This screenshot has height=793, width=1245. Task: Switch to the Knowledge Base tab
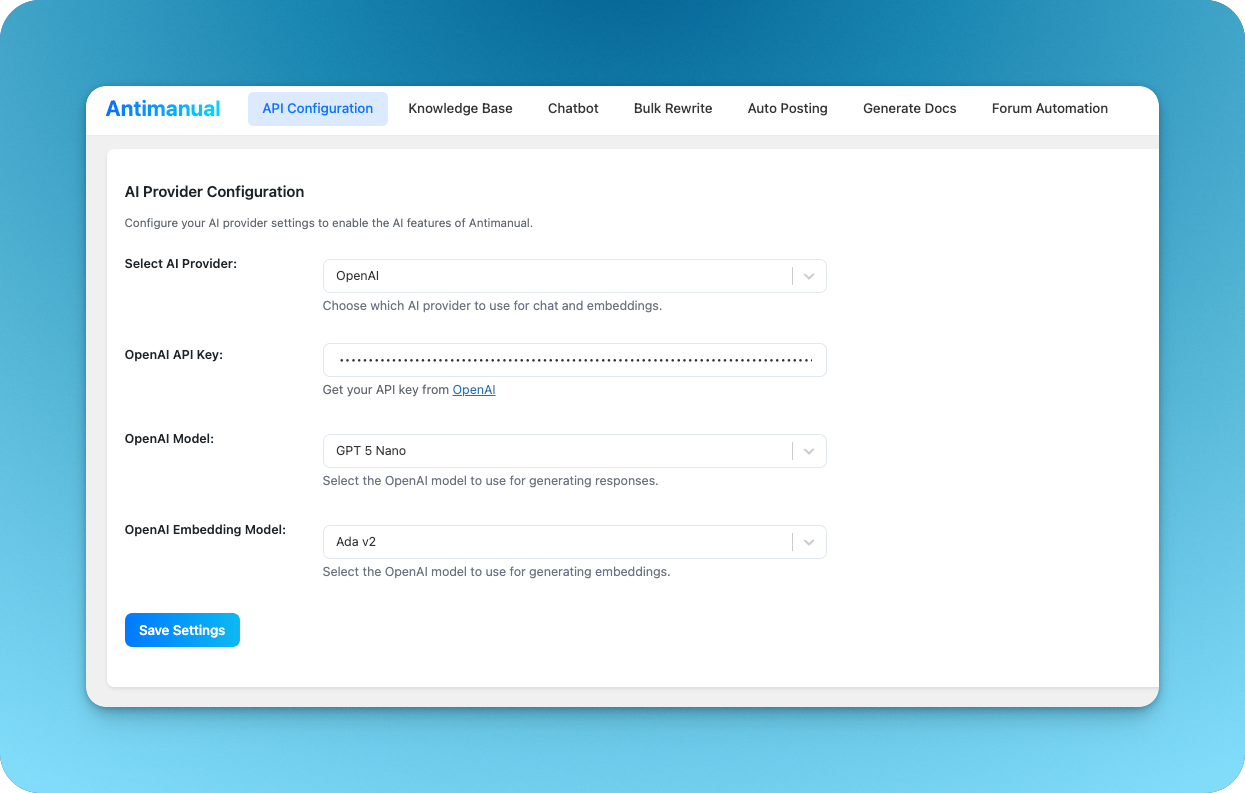[460, 108]
